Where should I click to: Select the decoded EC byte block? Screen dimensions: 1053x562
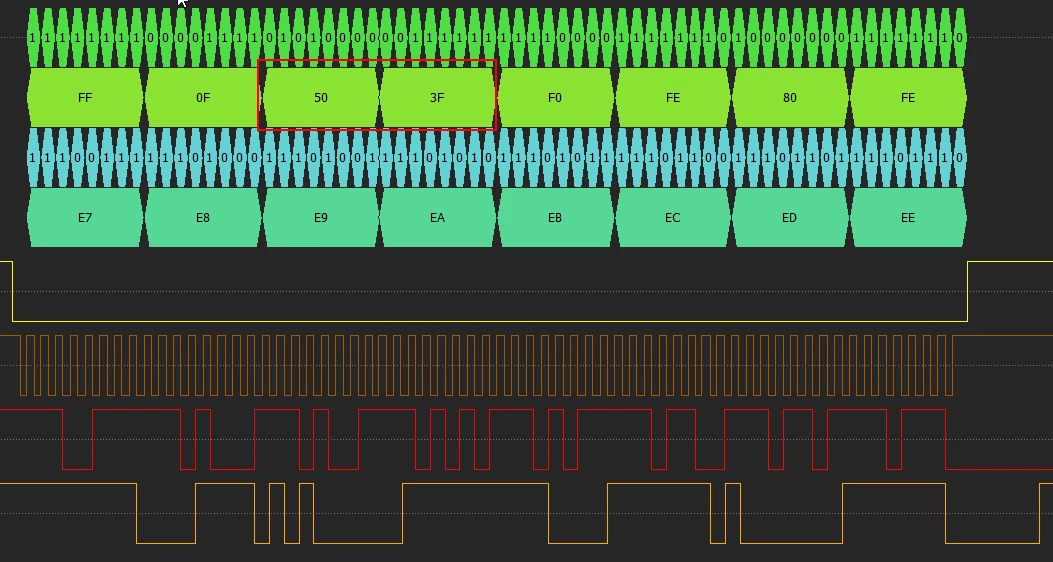(x=672, y=218)
